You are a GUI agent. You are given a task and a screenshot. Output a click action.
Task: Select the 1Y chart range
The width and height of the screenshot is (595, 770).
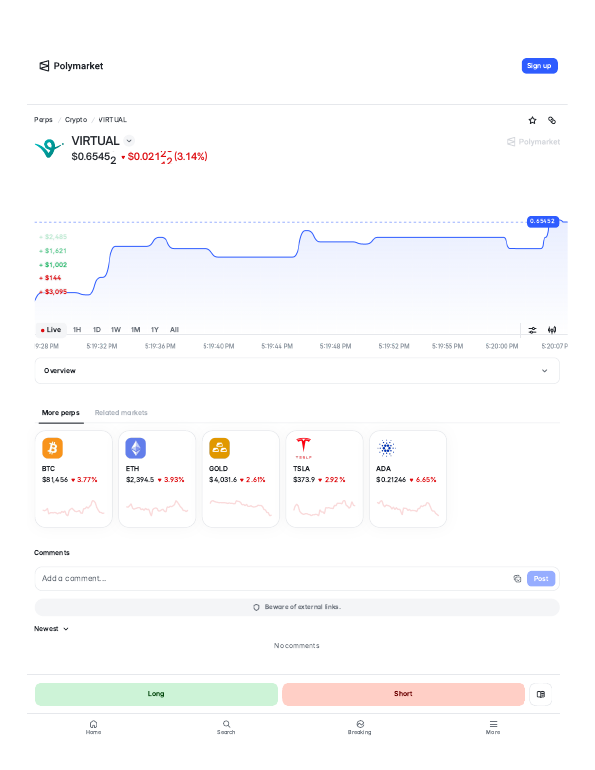(155, 330)
